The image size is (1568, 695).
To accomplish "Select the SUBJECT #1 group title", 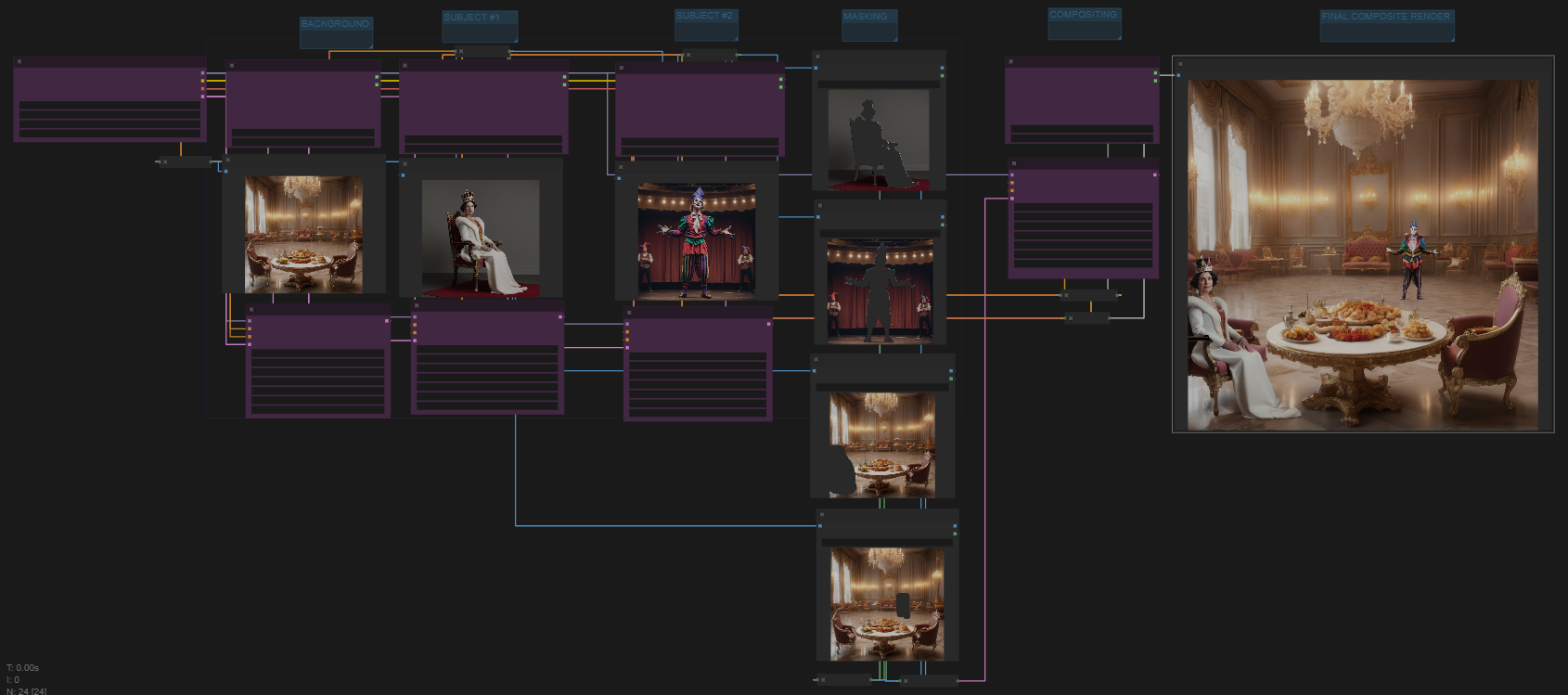I will pyautogui.click(x=471, y=18).
